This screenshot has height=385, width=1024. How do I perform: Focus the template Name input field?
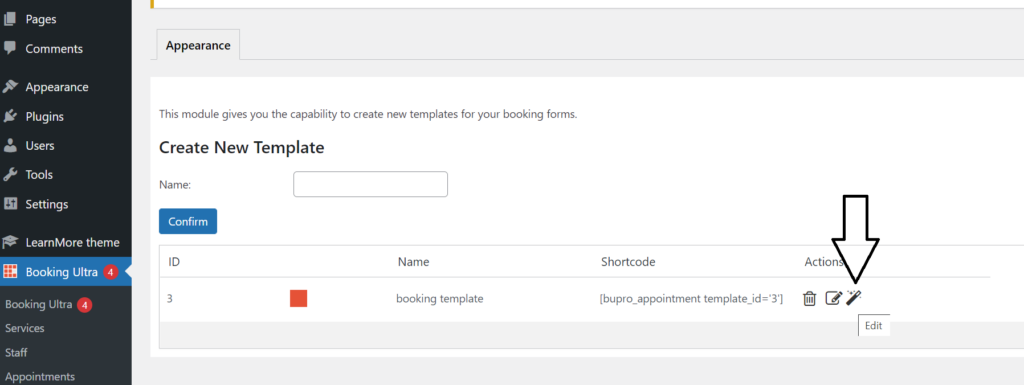point(370,184)
